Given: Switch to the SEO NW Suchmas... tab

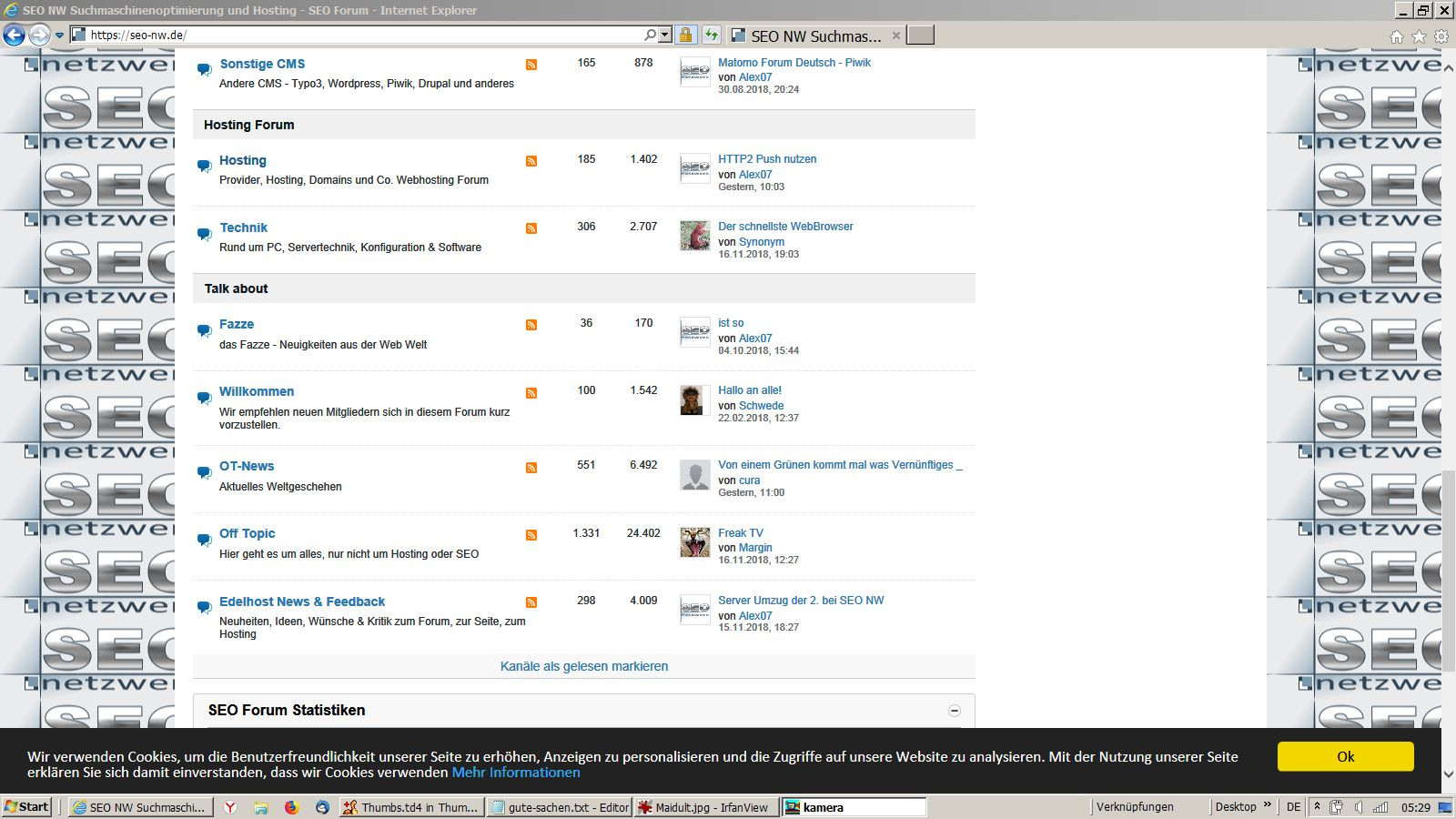Looking at the screenshot, I should point(815,36).
